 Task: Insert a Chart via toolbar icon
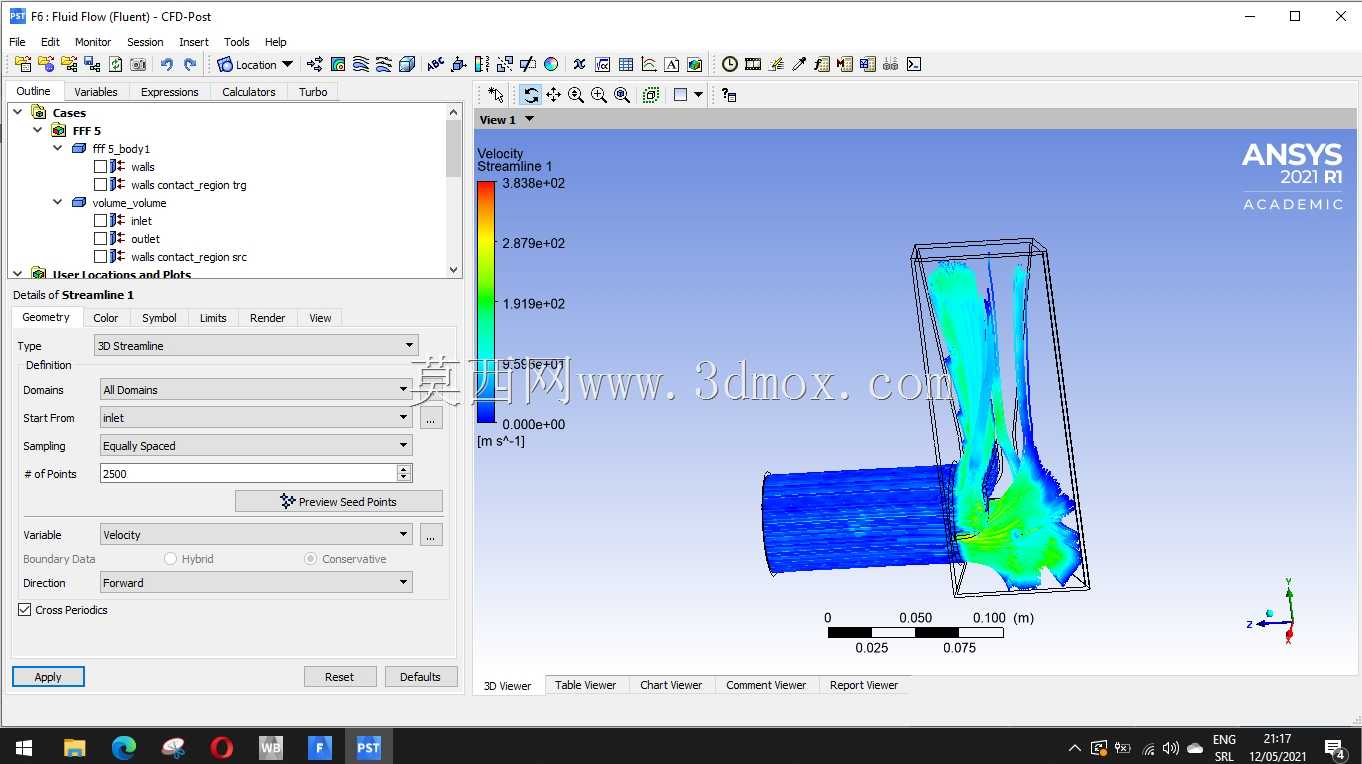[x=649, y=64]
